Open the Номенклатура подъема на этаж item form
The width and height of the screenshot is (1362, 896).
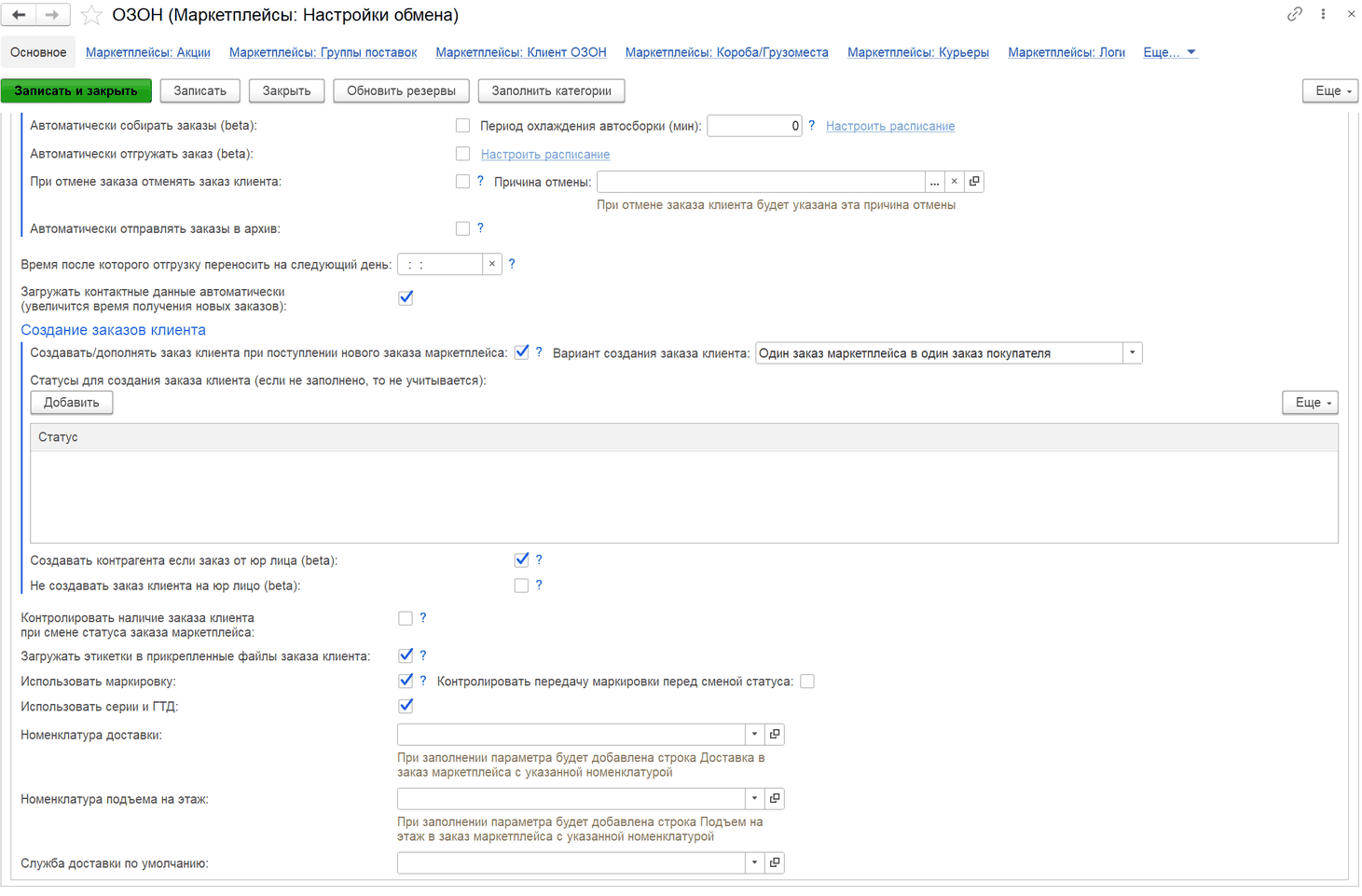tap(775, 799)
